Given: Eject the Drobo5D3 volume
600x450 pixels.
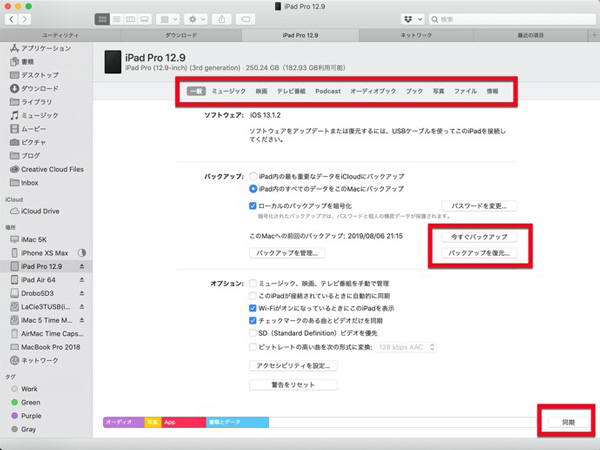Looking at the screenshot, I should [82, 293].
